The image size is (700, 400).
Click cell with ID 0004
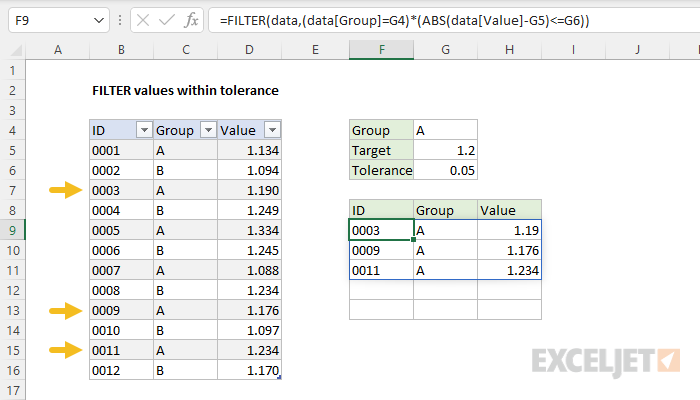121,210
